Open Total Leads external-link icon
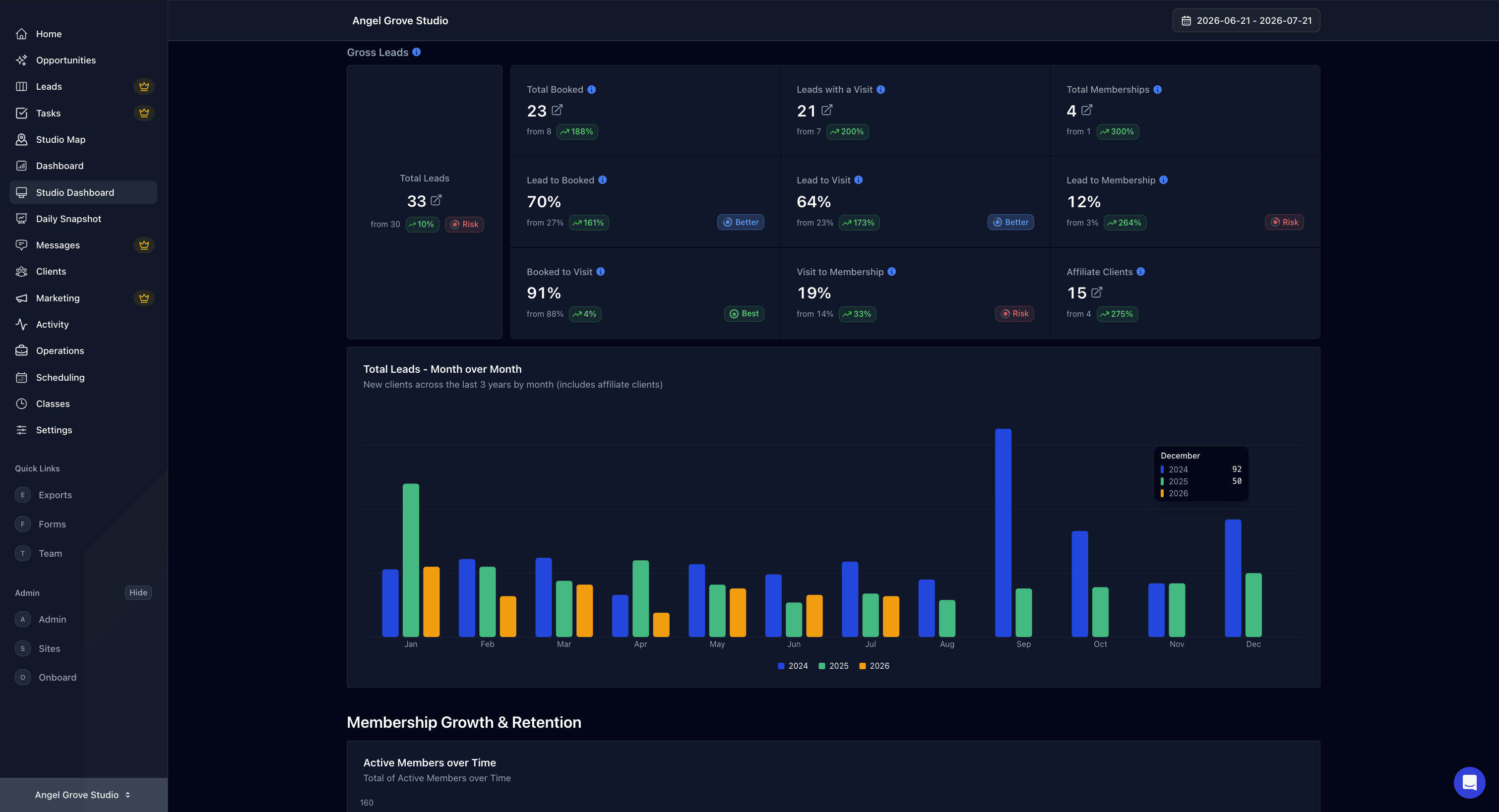The height and width of the screenshot is (812, 1499). coord(436,200)
